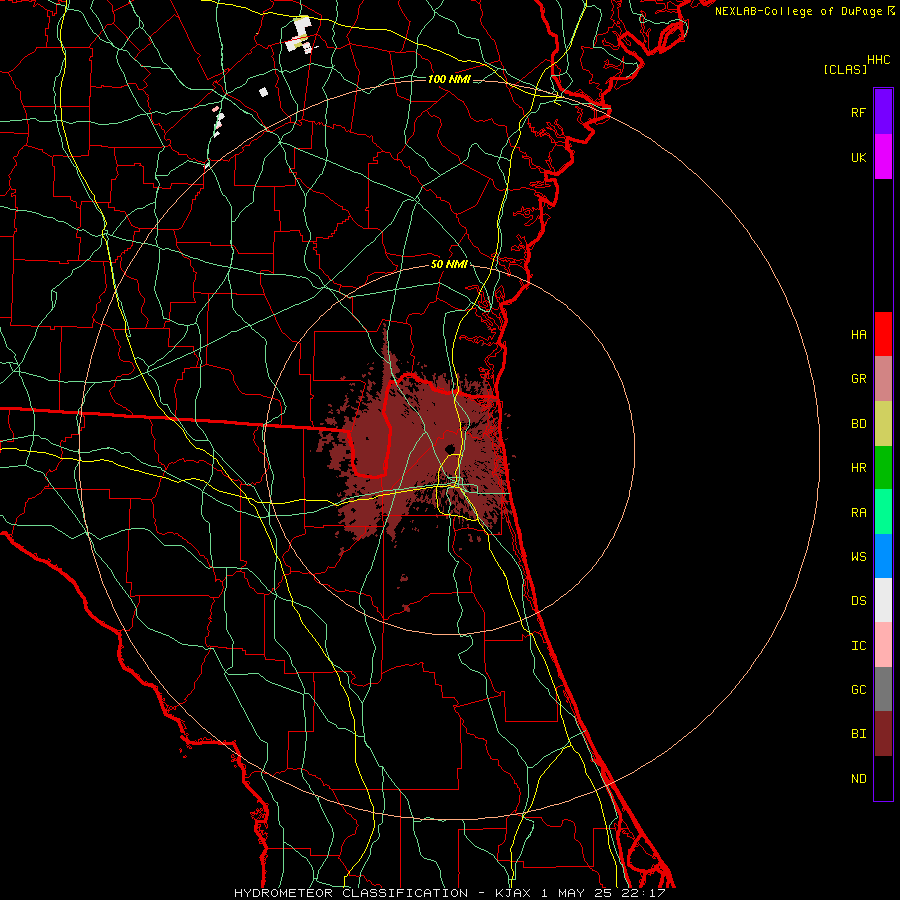
Task: Click the GR legend label
Action: click(x=858, y=379)
